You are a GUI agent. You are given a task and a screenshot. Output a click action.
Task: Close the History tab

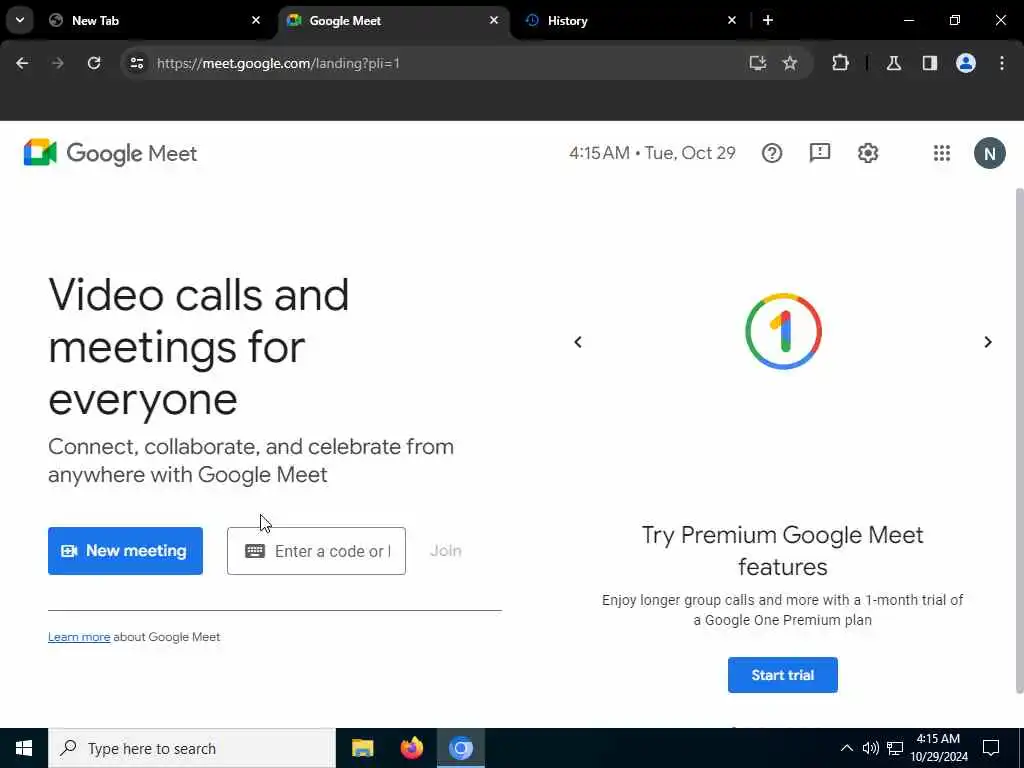point(731,20)
